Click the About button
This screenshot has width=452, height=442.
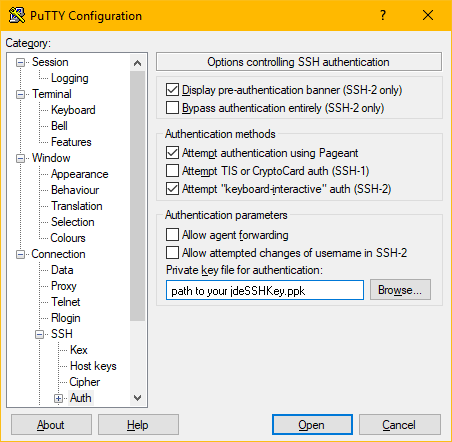tap(51, 425)
